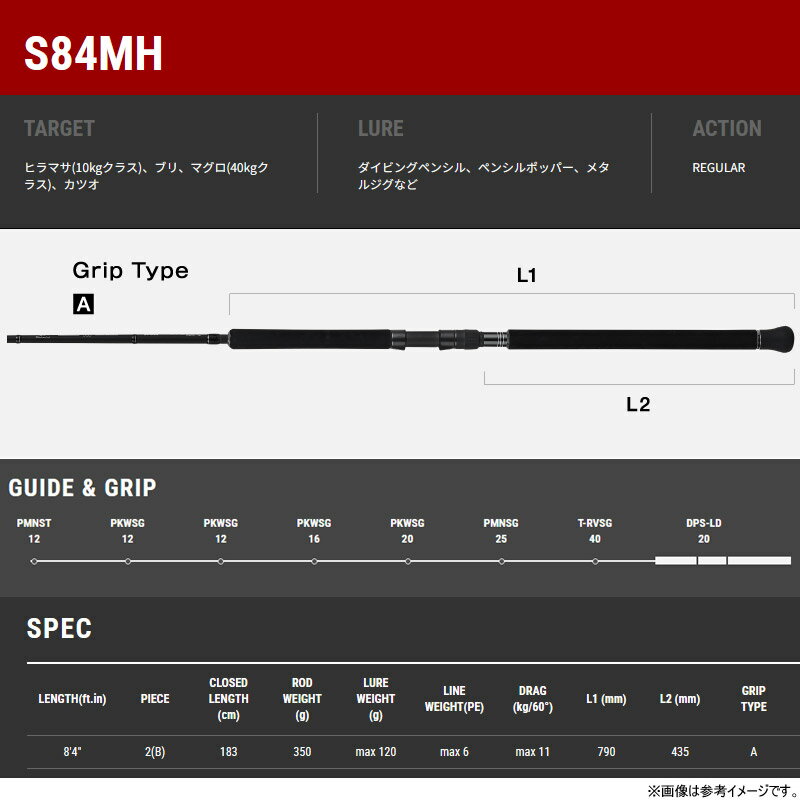Click the ※画像は参考イメージです note
The image size is (800, 800).
pyautogui.click(x=722, y=791)
